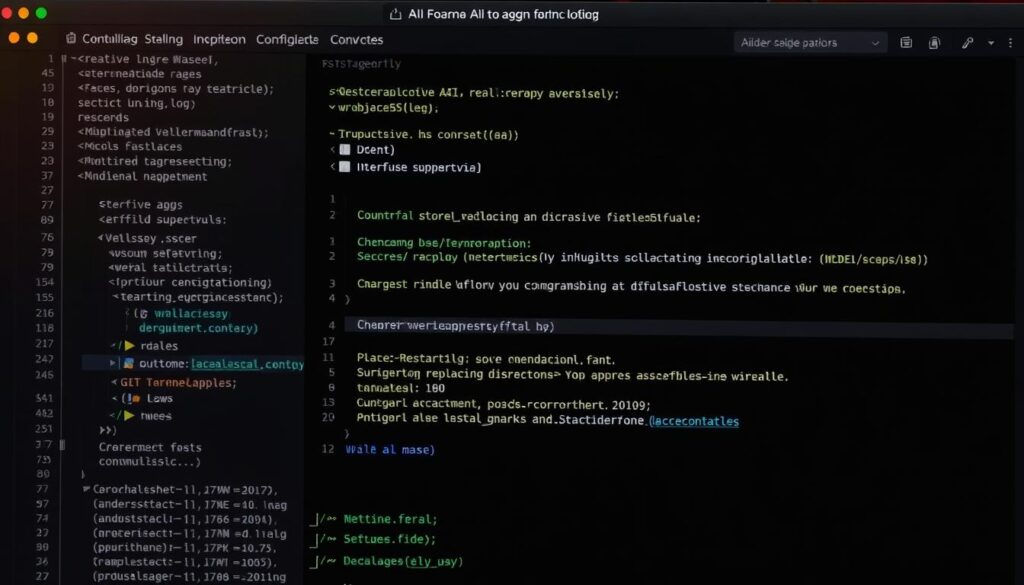Open the small caret dropdown next to the wrench
This screenshot has height=585, width=1024.
tap(991, 42)
